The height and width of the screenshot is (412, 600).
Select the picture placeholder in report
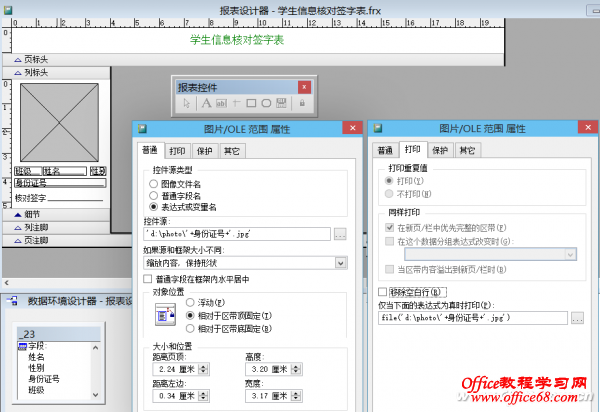(x=59, y=122)
